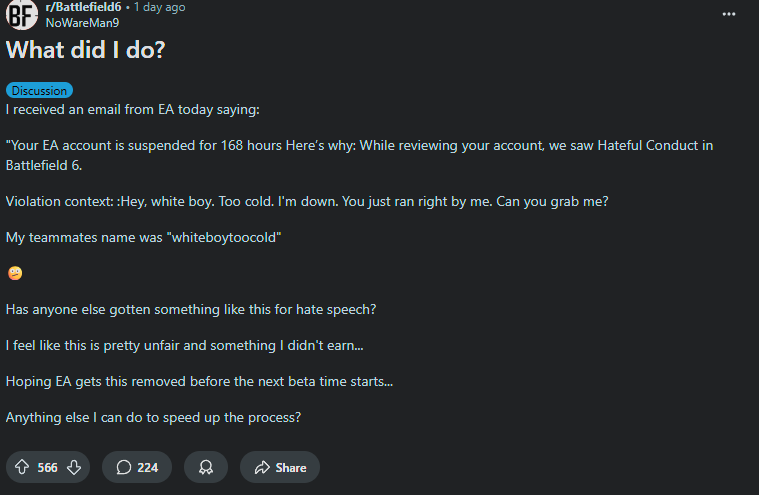Open the r/Battlefield6 subreddit link

pyautogui.click(x=83, y=7)
